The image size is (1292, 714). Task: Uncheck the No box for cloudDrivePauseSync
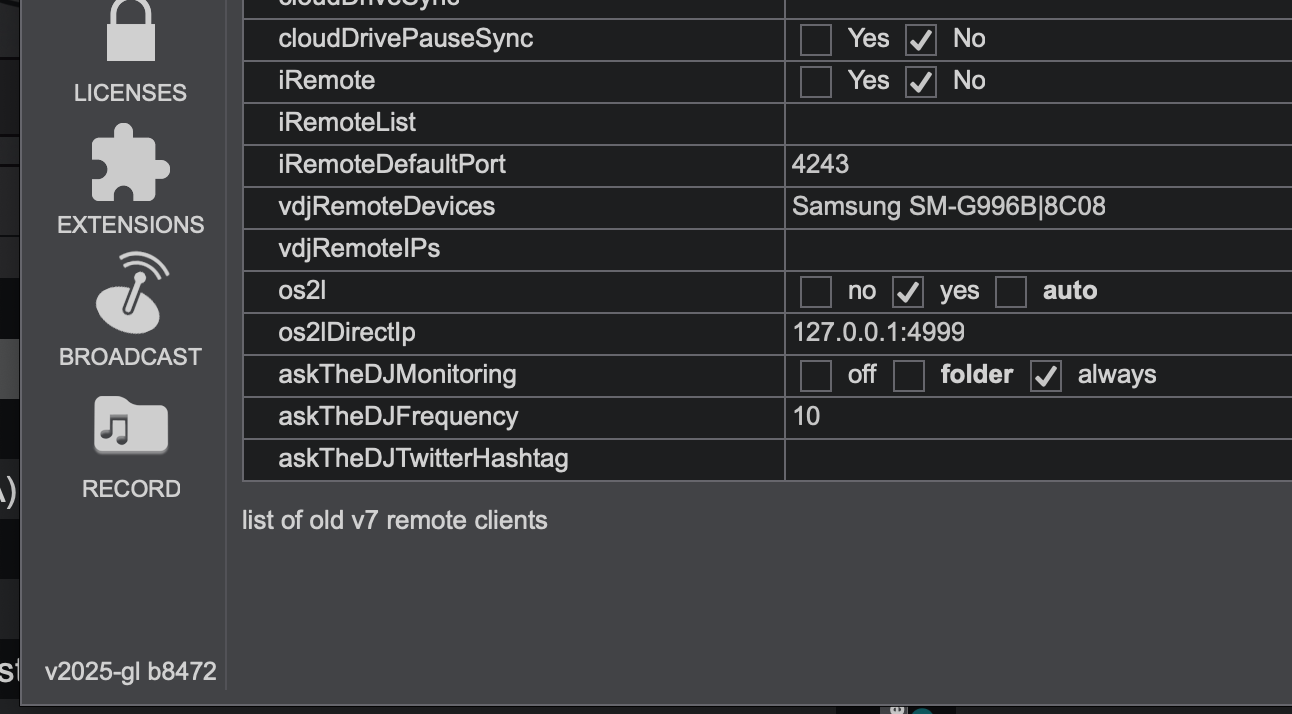point(921,39)
